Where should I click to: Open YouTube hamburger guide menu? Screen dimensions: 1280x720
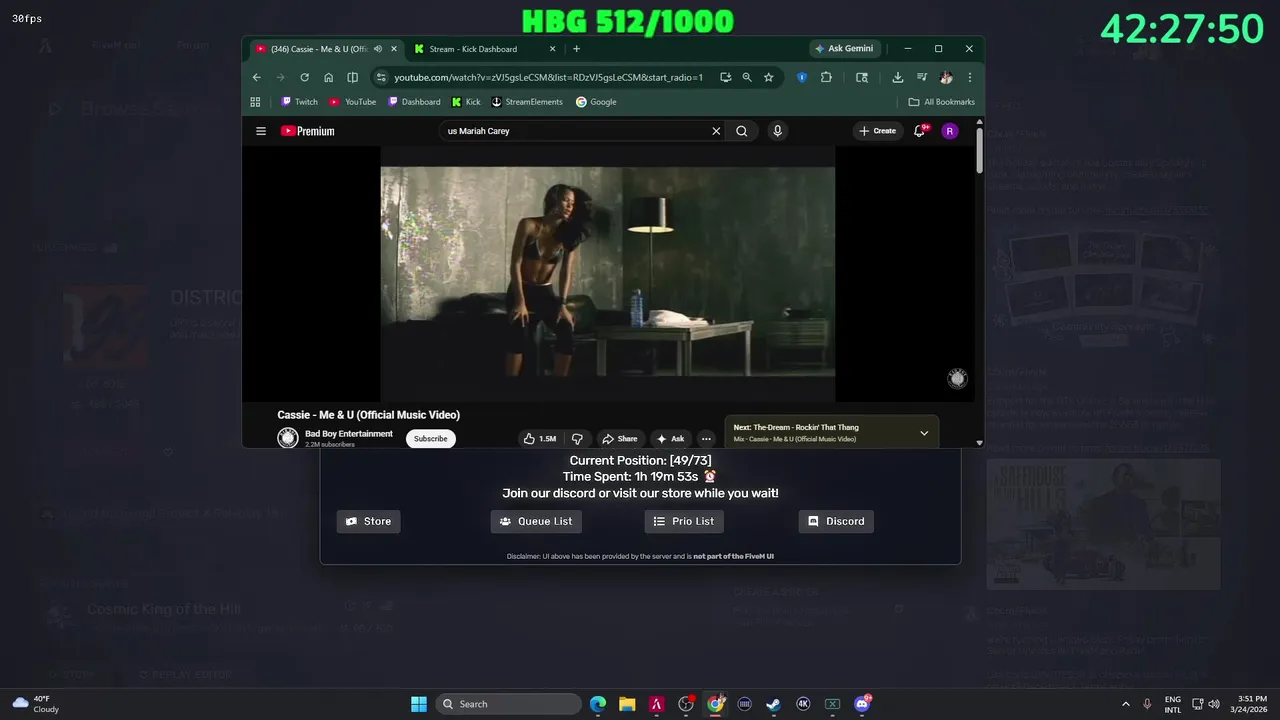261,131
